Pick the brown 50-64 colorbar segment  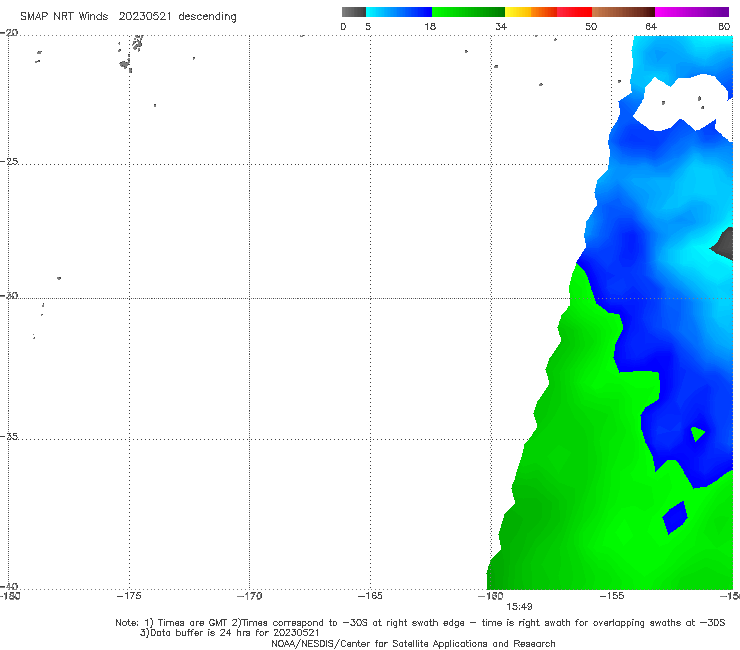(623, 12)
